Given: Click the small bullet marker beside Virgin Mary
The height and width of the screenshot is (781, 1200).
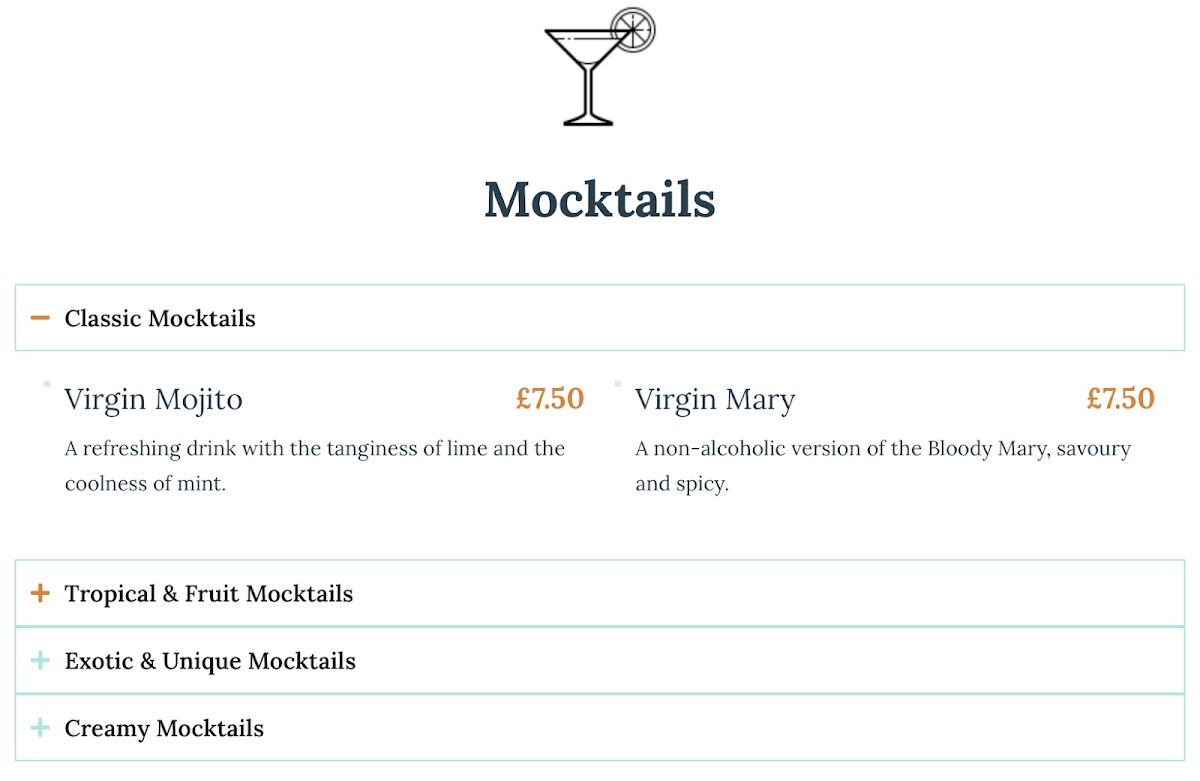Looking at the screenshot, I should click(617, 383).
